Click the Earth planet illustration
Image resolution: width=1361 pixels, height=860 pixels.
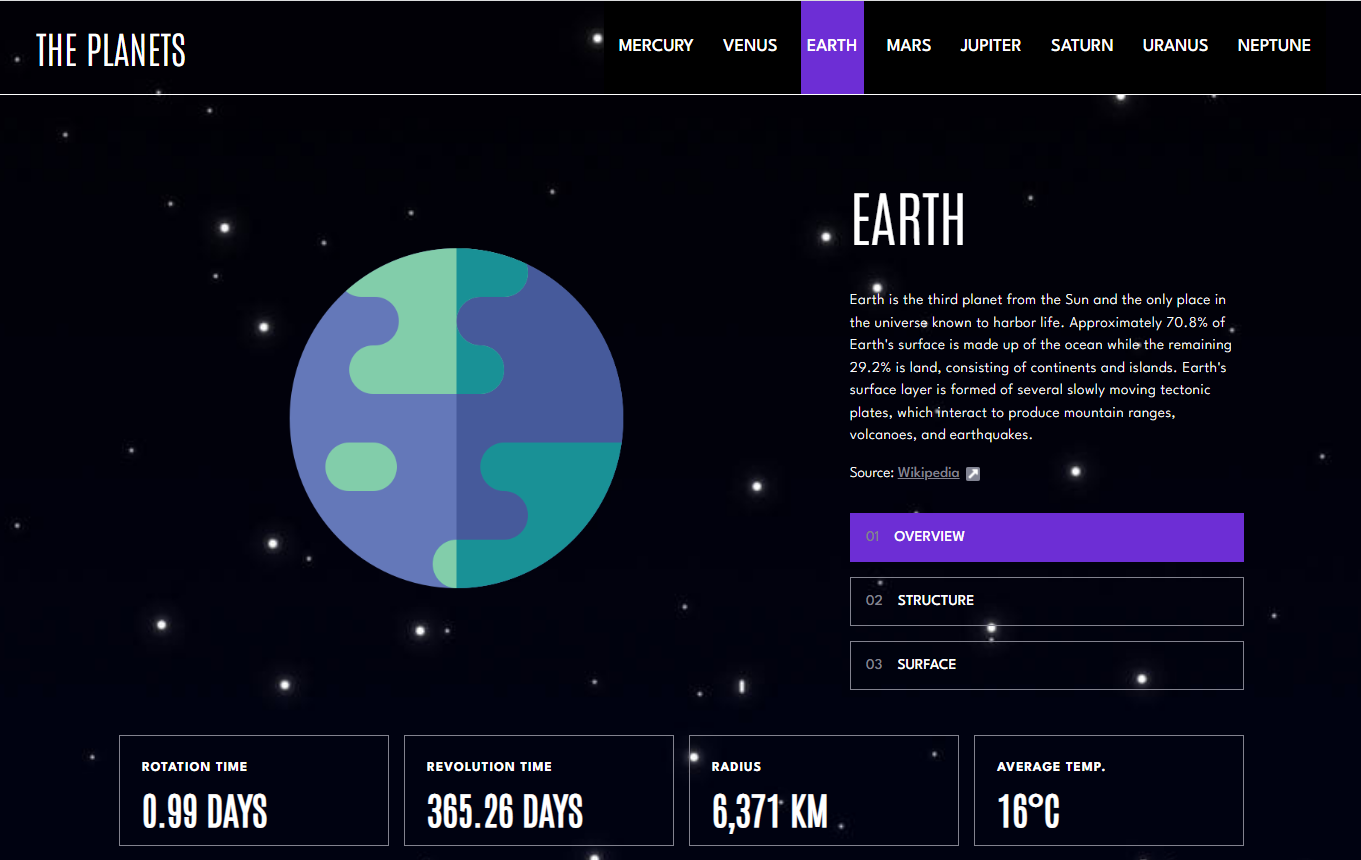[x=456, y=418]
